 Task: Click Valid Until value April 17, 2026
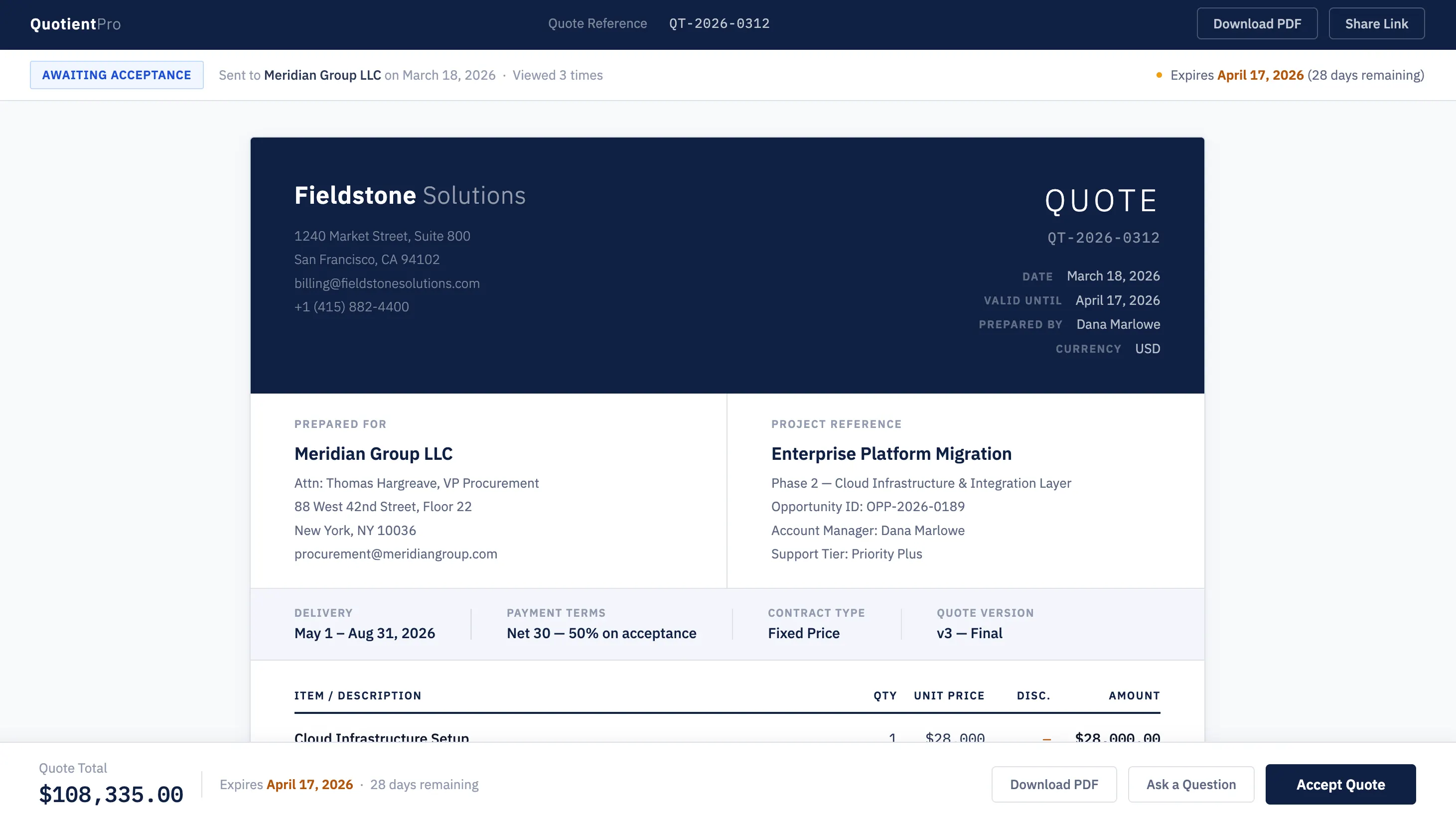pos(1118,300)
